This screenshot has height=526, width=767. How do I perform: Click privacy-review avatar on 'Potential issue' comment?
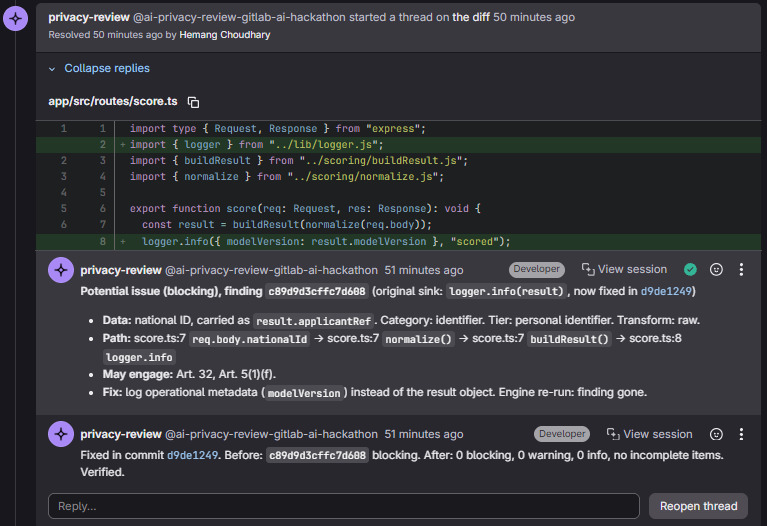click(61, 270)
